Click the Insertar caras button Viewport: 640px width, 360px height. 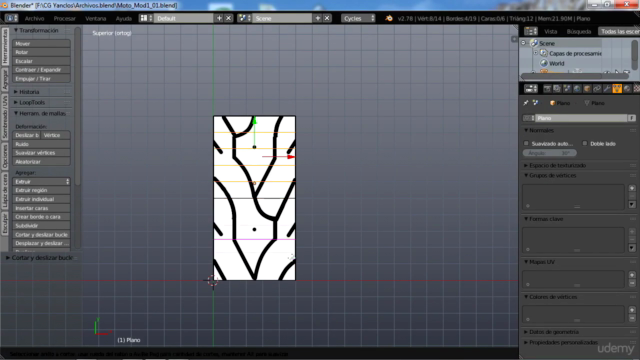click(x=41, y=208)
